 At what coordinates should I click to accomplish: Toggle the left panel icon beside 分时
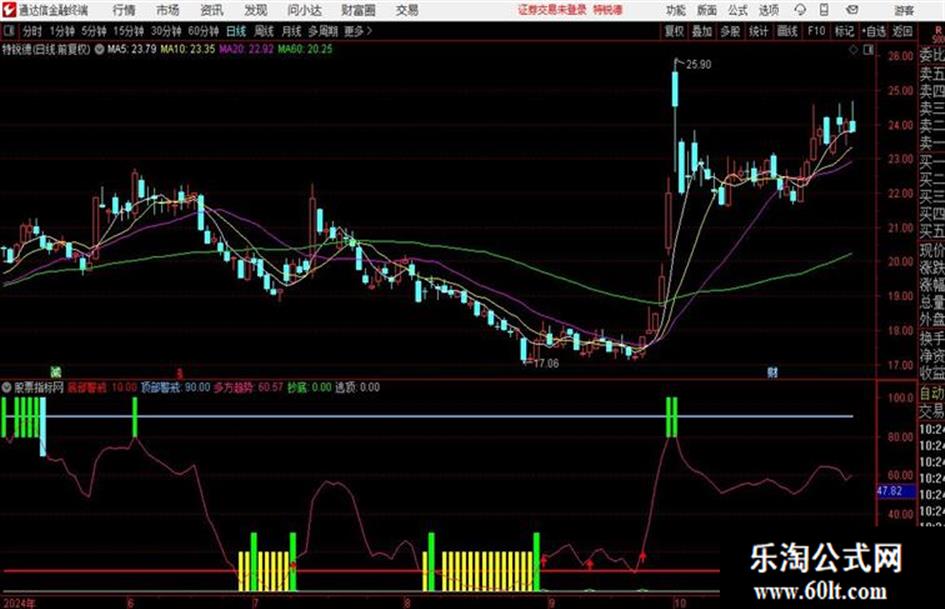click(x=8, y=31)
